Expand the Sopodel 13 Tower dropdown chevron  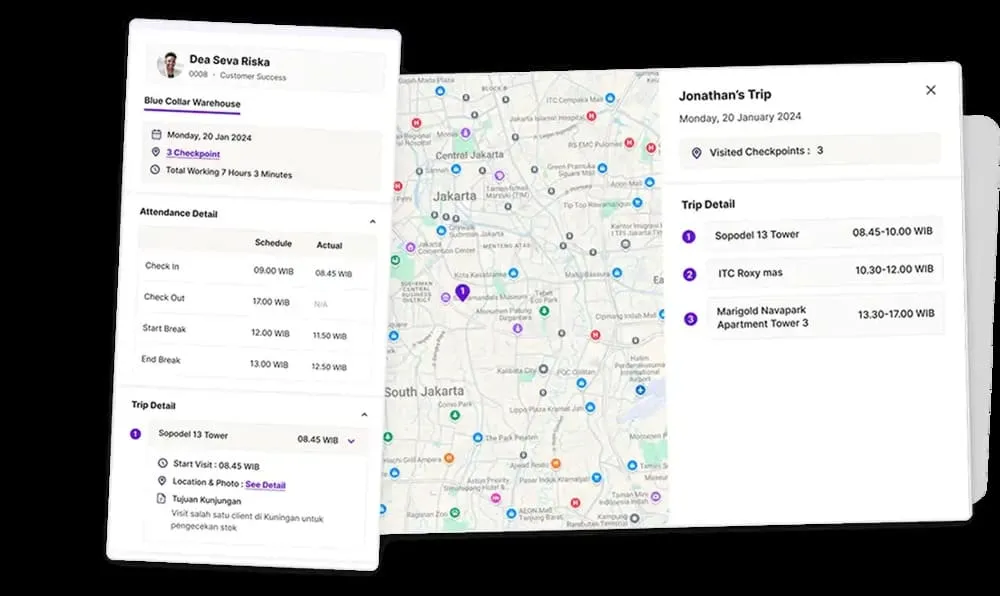[351, 440]
